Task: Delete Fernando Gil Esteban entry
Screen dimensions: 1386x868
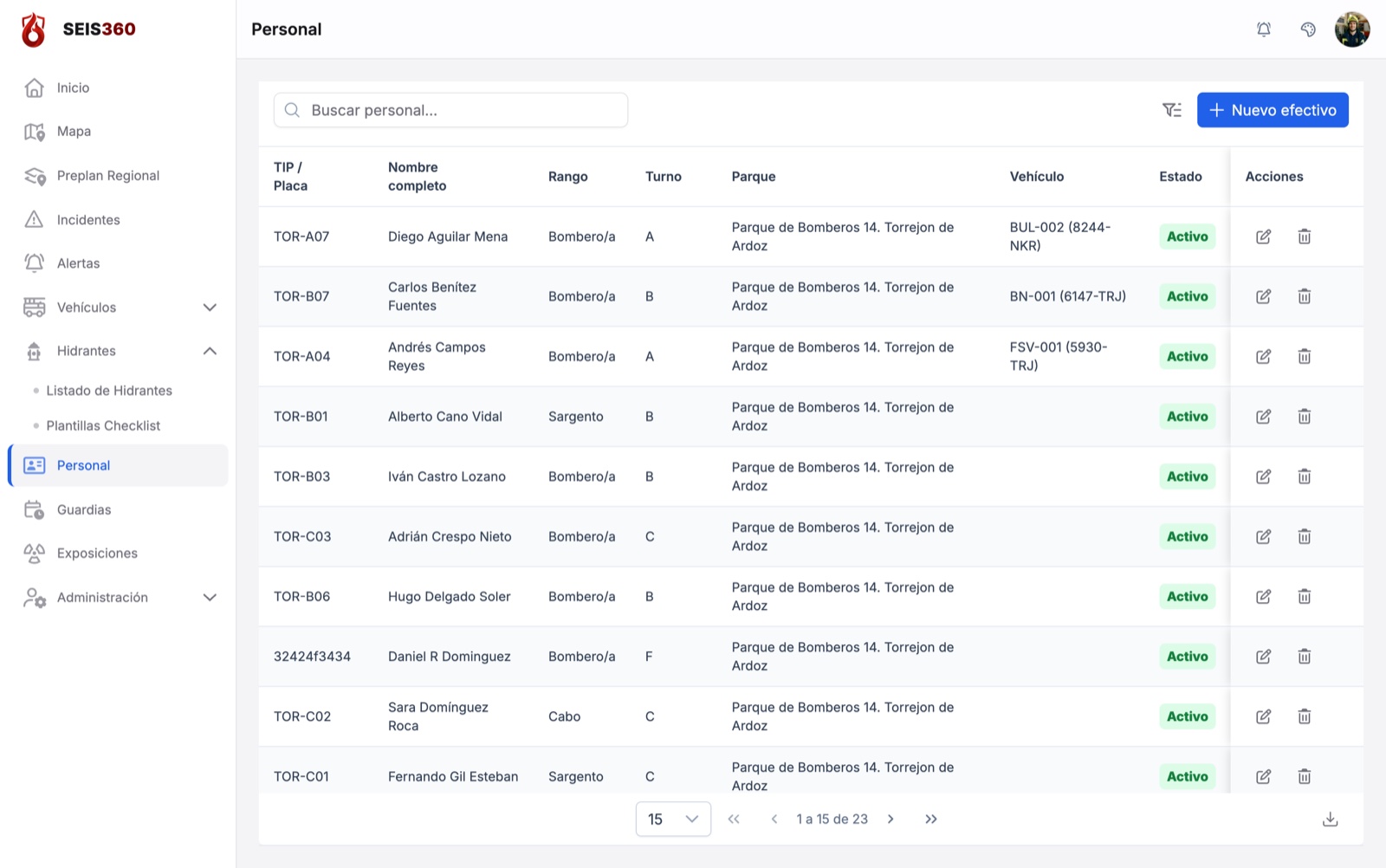Action: (1304, 776)
